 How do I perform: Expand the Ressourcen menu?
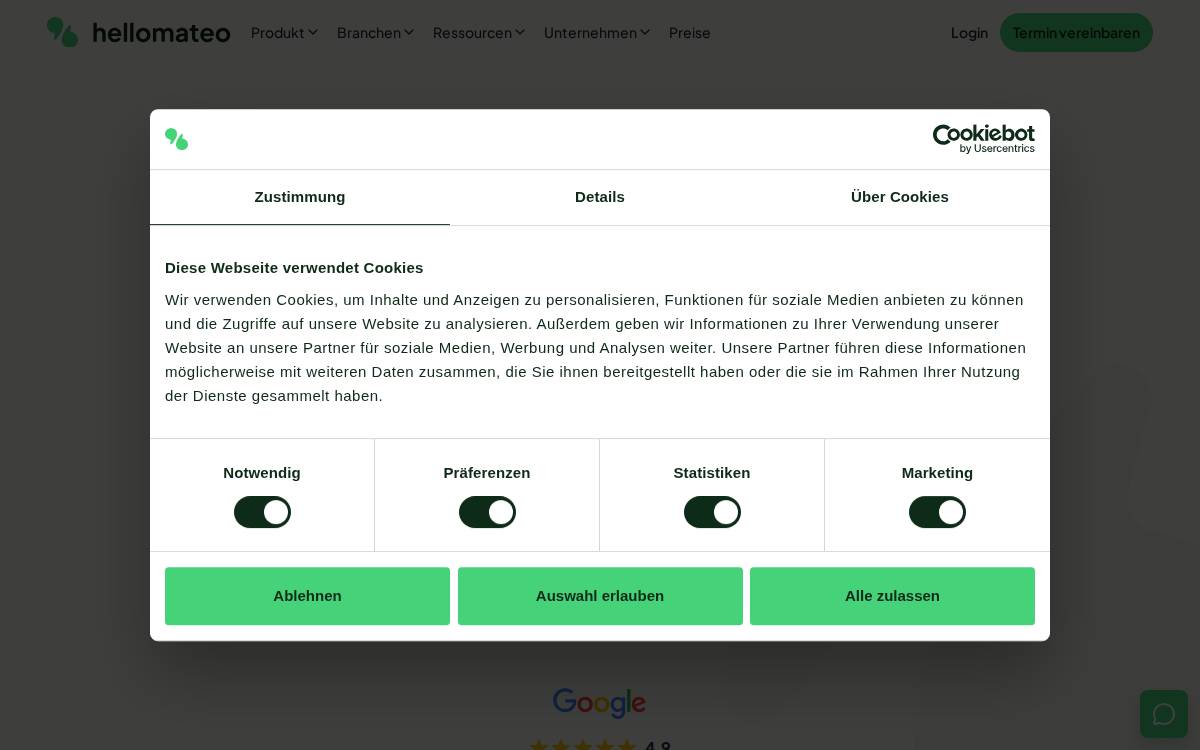[x=479, y=33]
